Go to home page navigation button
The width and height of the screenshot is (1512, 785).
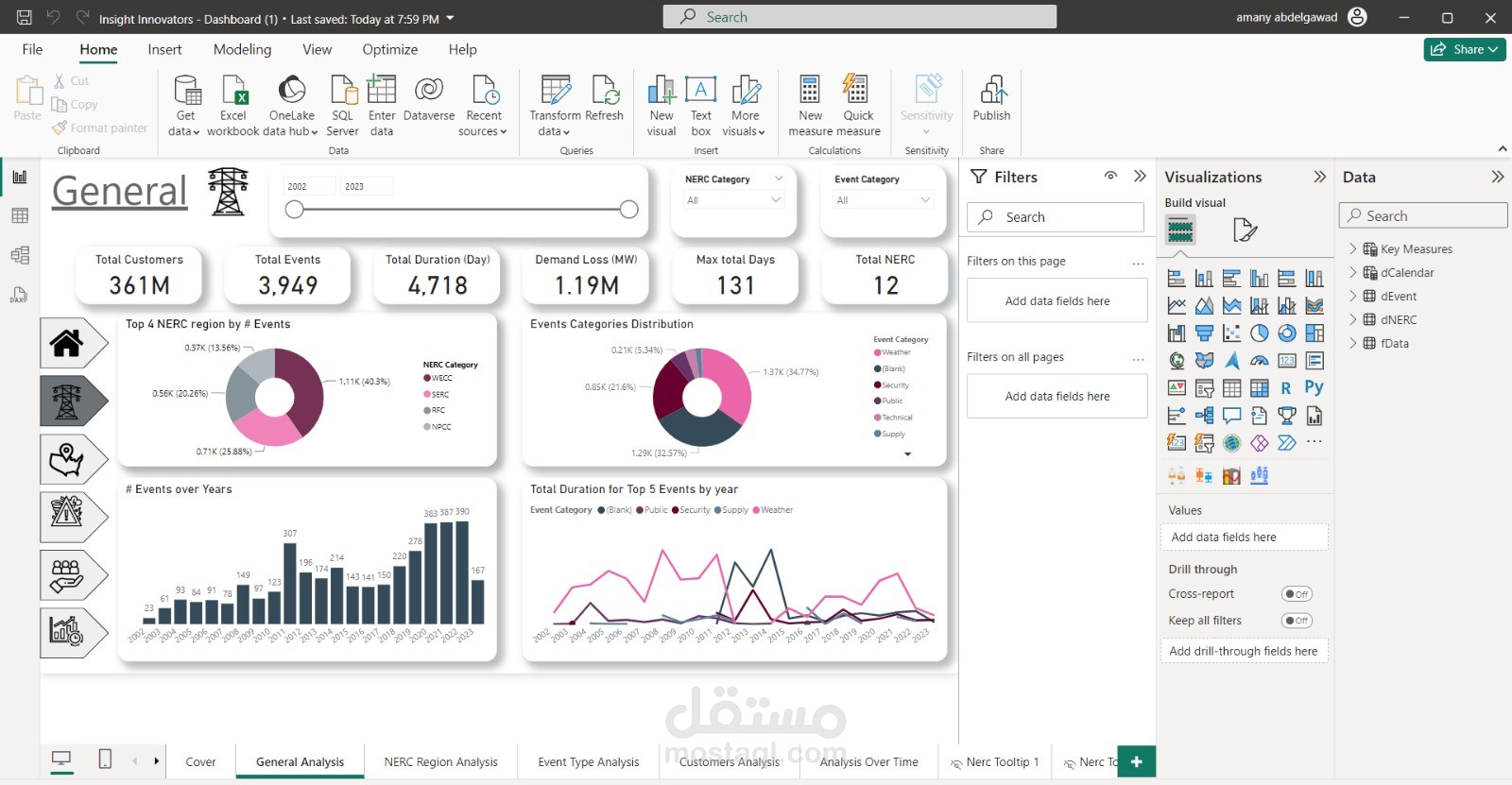[74, 343]
